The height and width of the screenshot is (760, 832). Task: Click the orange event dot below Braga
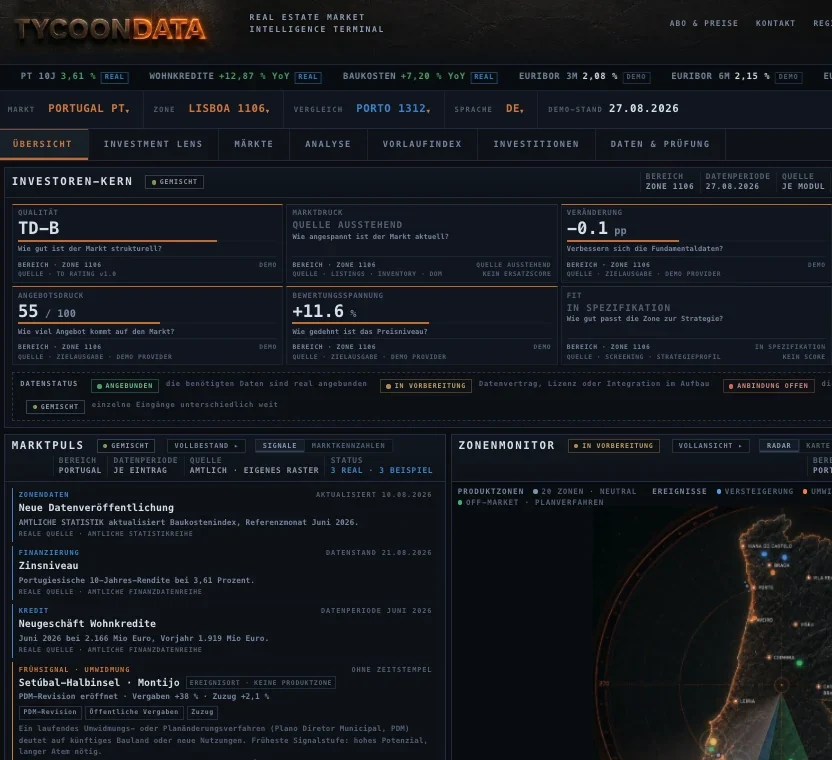[x=773, y=573]
